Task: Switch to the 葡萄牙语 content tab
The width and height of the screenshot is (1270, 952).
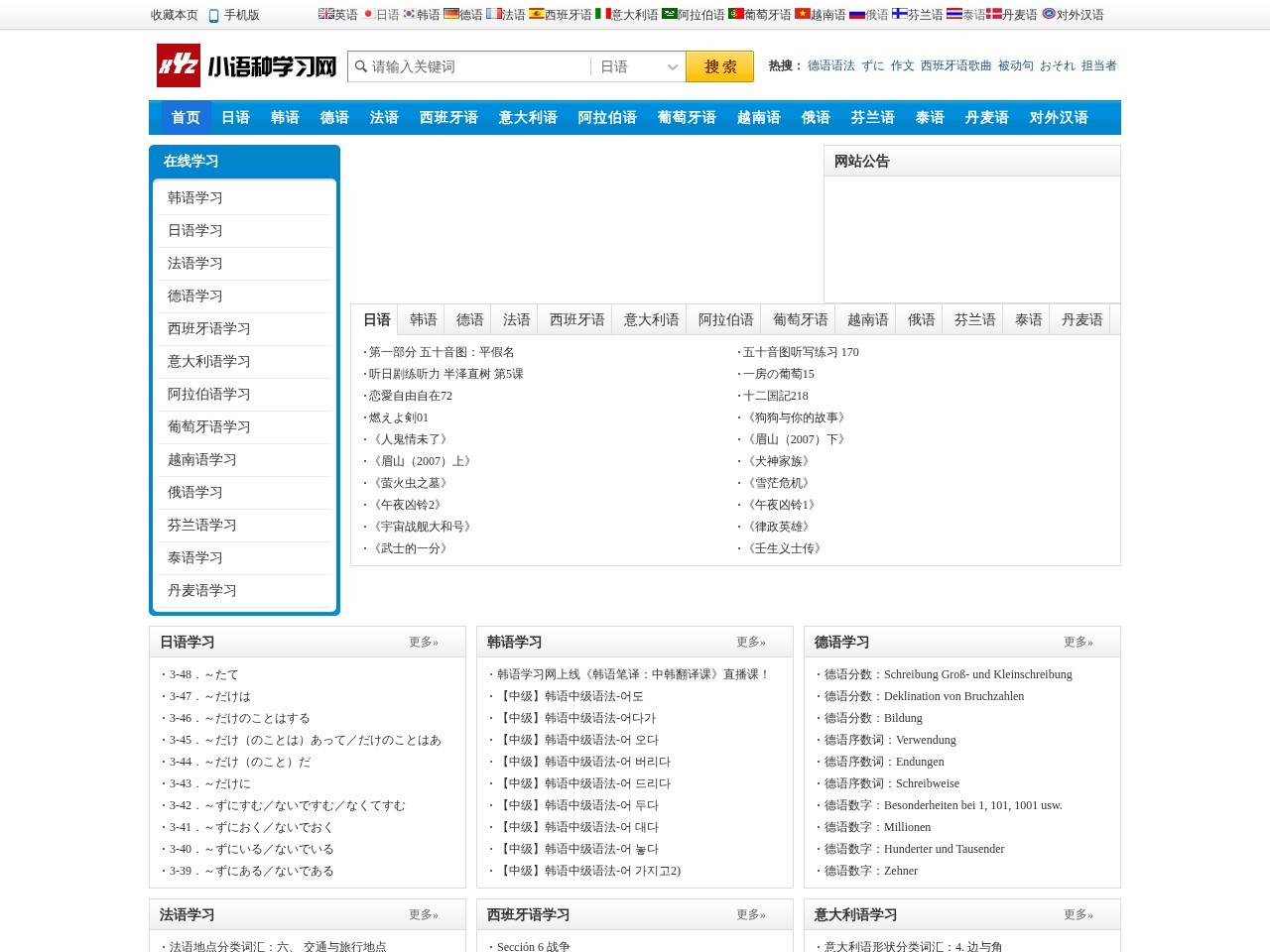Action: tap(801, 319)
